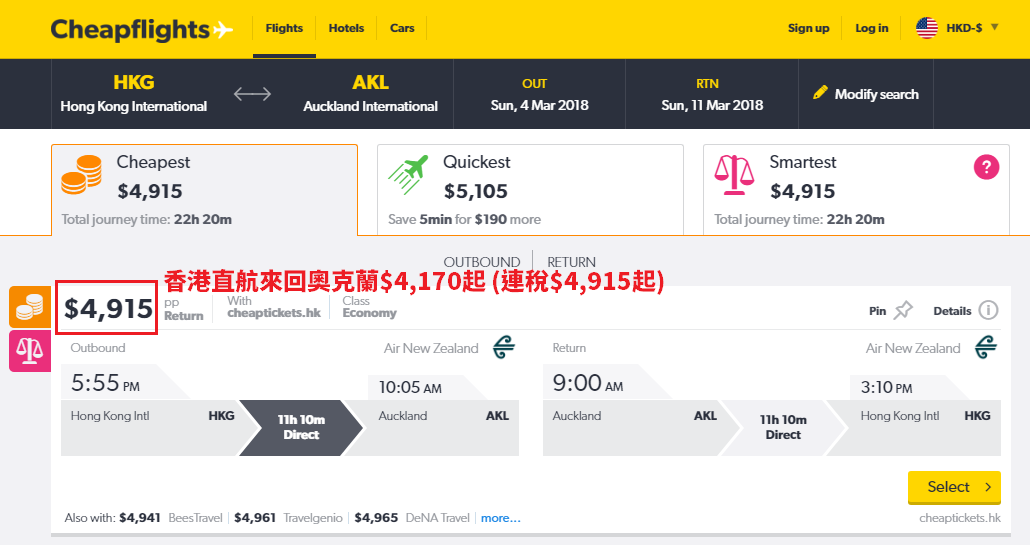This screenshot has height=545, width=1030.
Task: Click cheaptickets.hk text below Select button
Action: (960, 518)
